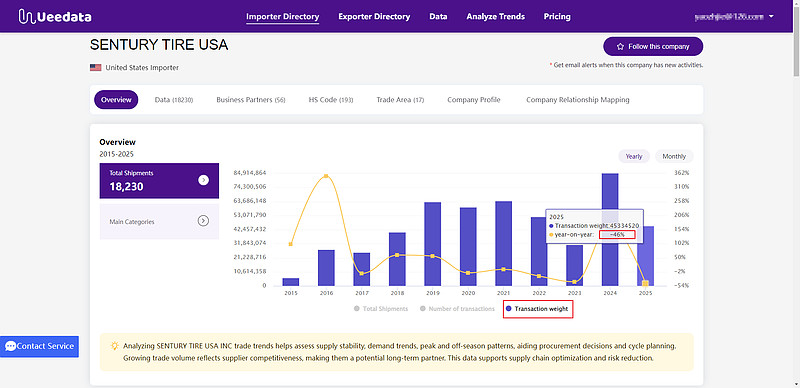The width and height of the screenshot is (800, 388).
Task: Switch chart to Monthly view
Action: pyautogui.click(x=674, y=156)
